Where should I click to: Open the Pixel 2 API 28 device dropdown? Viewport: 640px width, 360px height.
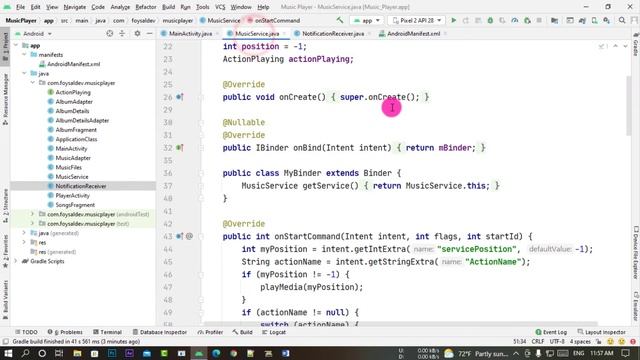point(417,20)
